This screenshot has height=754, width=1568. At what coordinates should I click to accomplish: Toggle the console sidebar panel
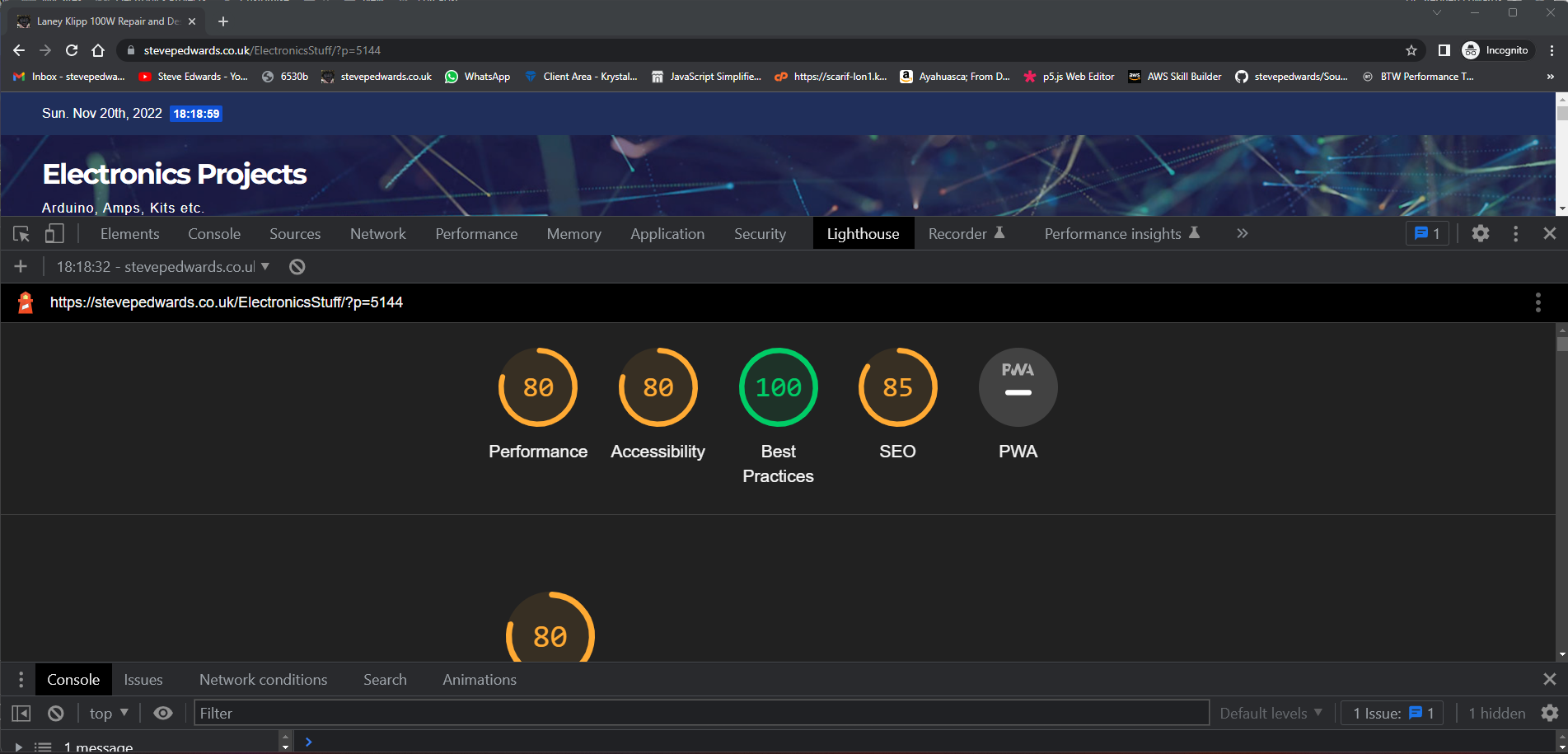point(21,714)
